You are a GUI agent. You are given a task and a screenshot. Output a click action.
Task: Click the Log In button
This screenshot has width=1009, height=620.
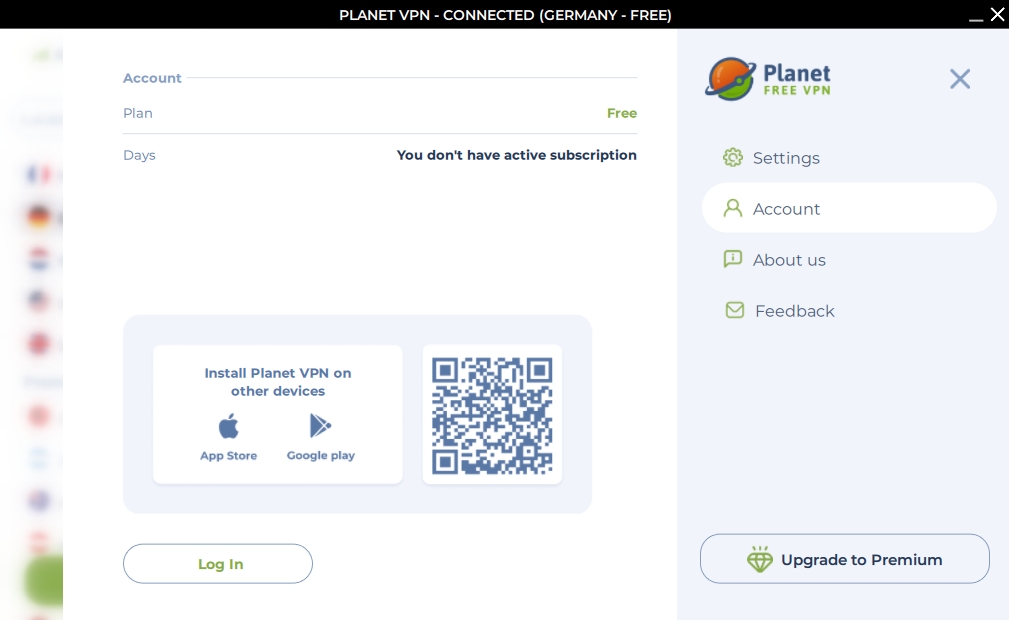coord(218,564)
